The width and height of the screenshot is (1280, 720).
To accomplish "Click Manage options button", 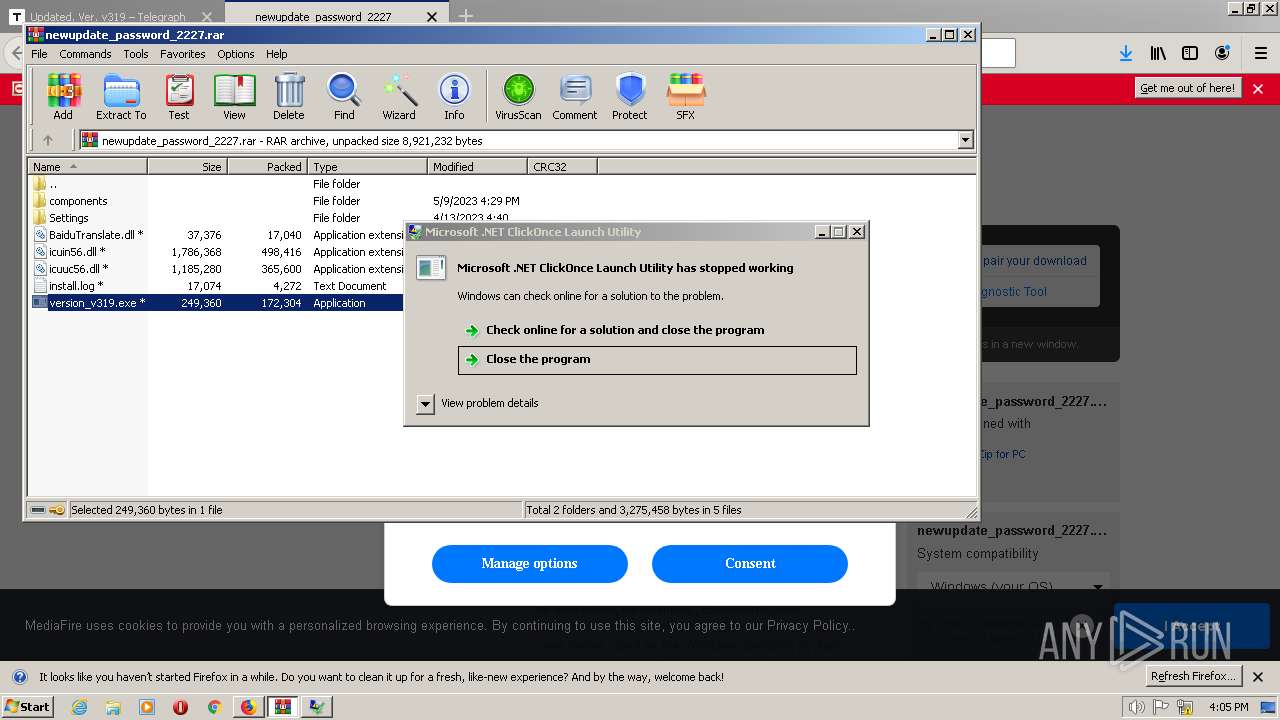I will pos(529,564).
